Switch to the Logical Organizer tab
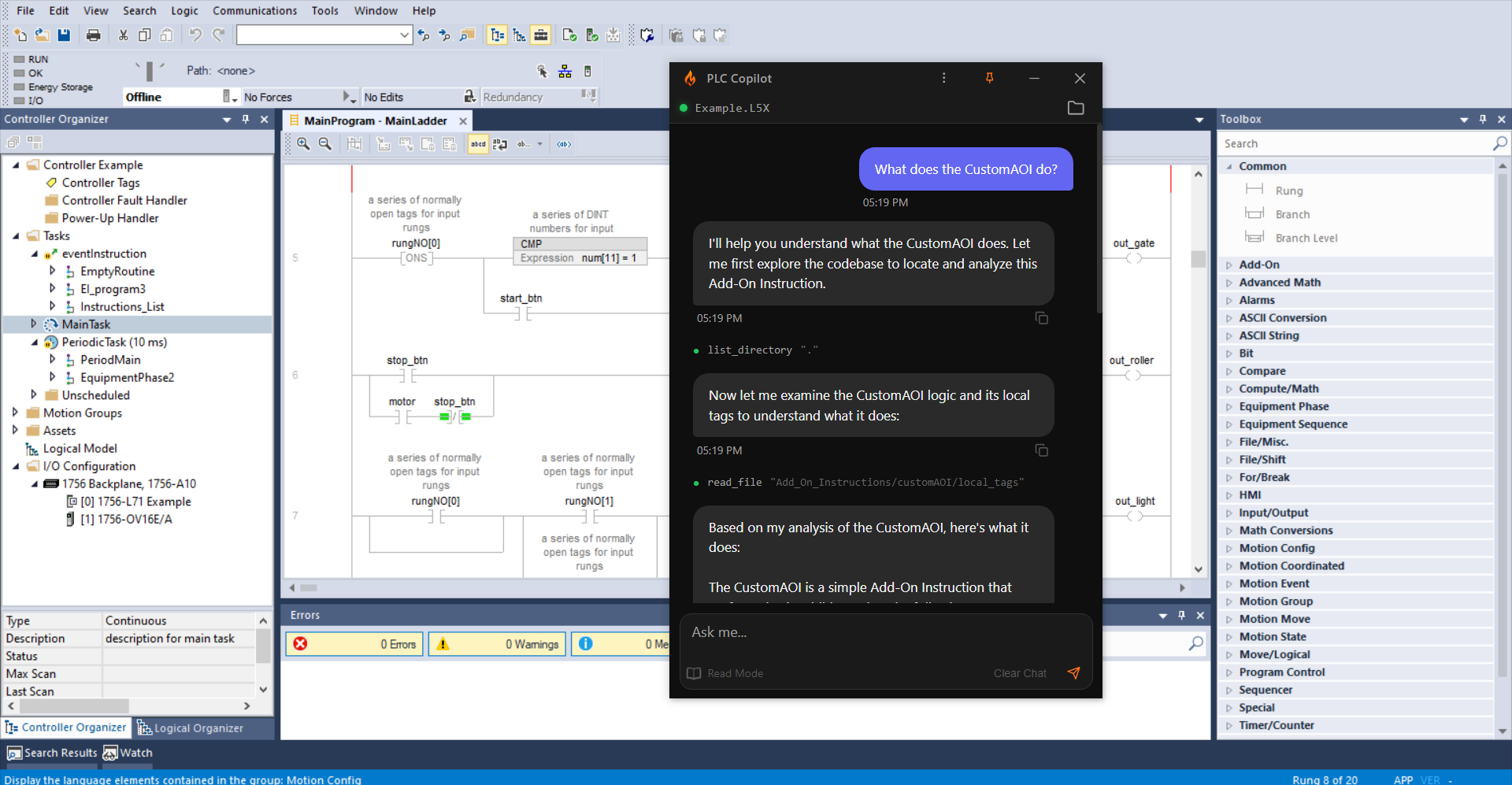The height and width of the screenshot is (785, 1512). click(x=191, y=728)
